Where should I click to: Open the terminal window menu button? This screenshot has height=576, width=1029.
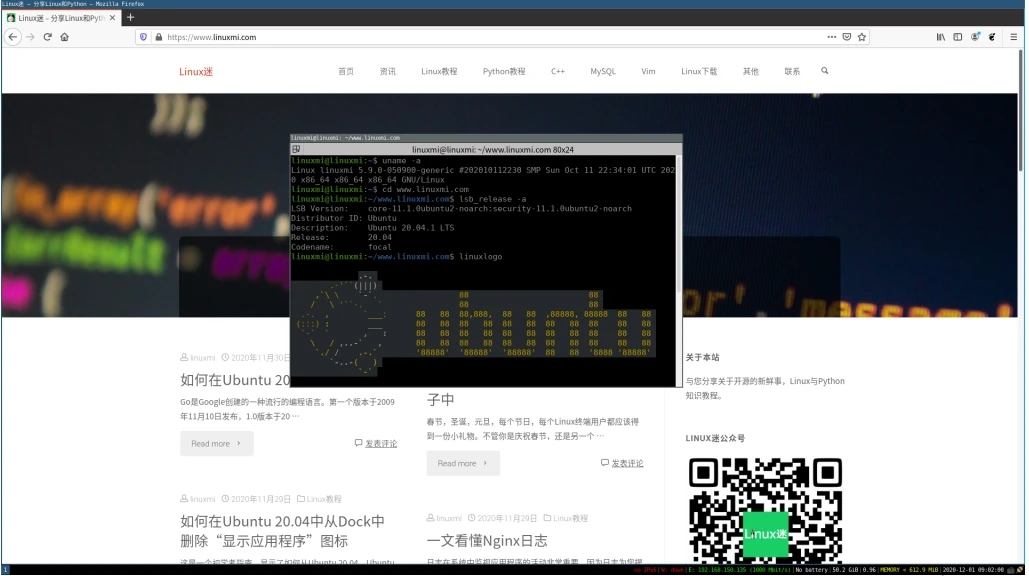click(295, 147)
